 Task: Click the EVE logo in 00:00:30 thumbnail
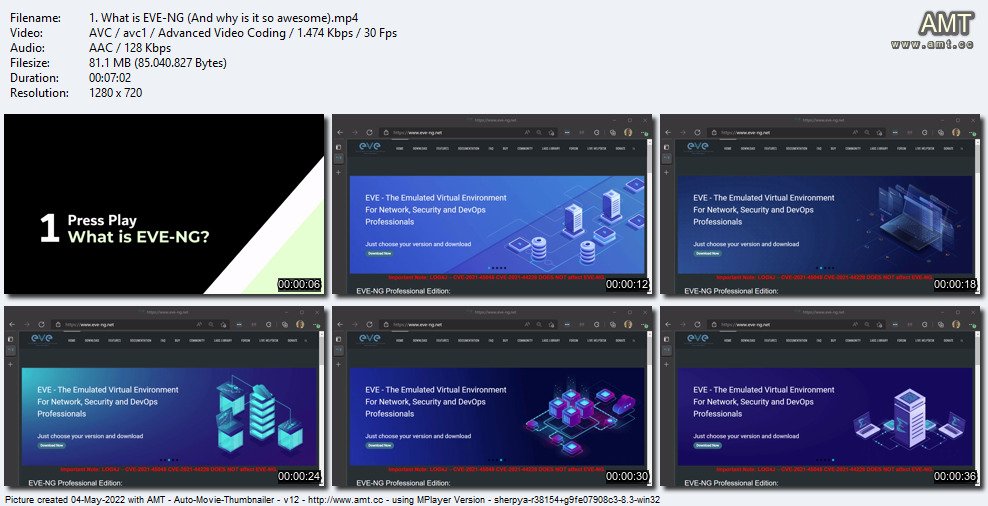point(370,339)
